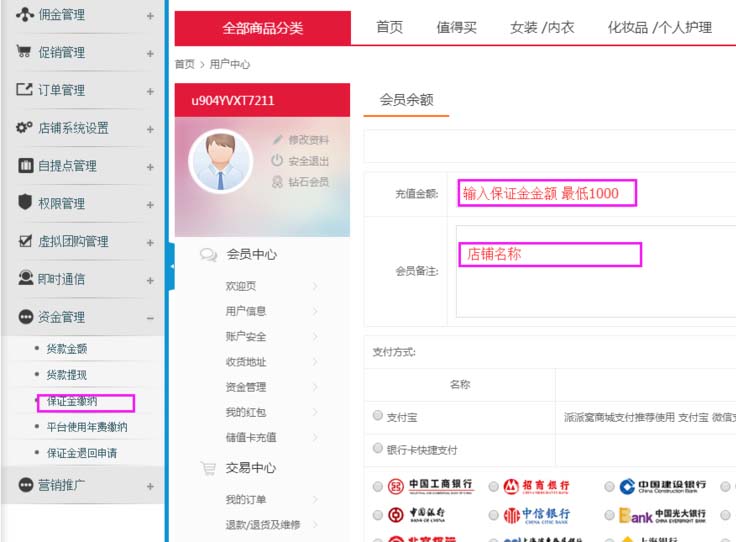Click the 中信银行 logo
This screenshot has width=736, height=542.
pyautogui.click(x=537, y=515)
